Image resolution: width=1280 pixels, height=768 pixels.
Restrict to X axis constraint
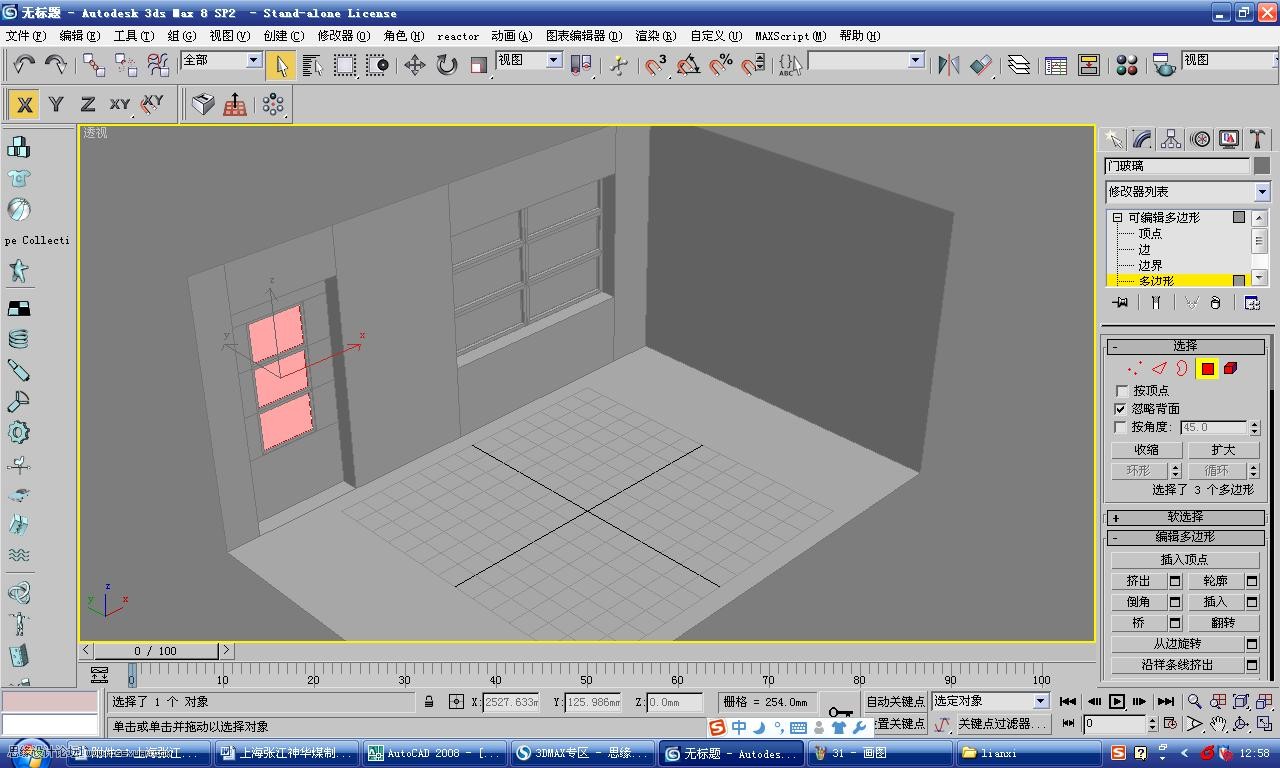[24, 104]
